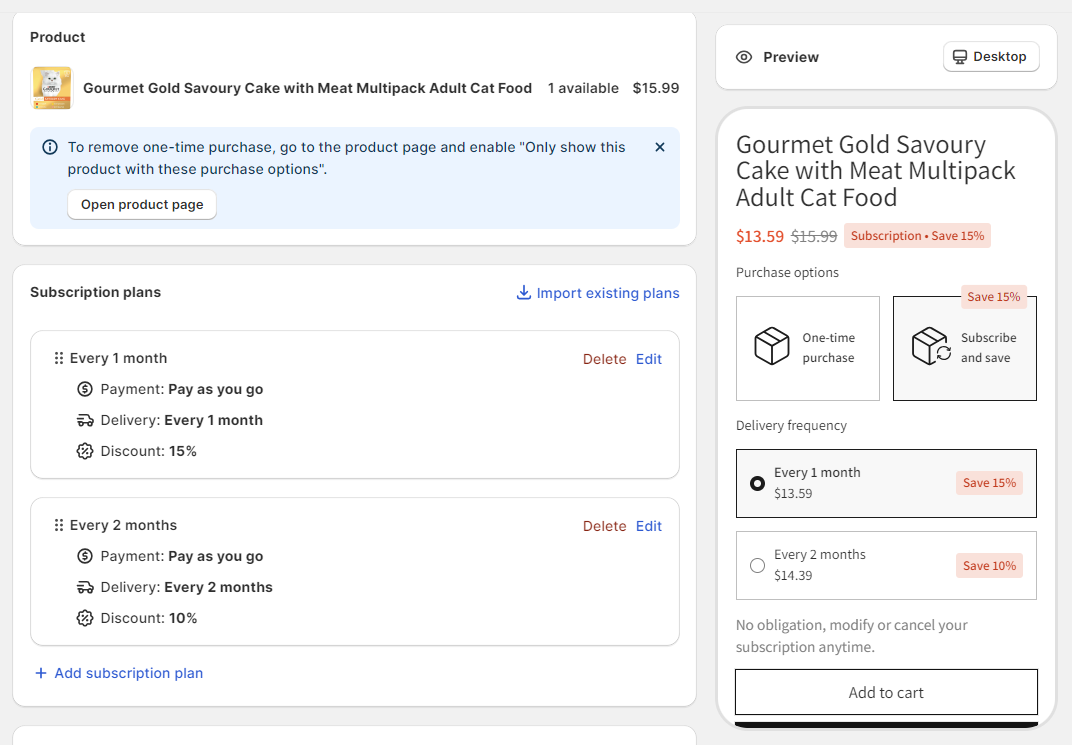Open the Desktop preview mode selector
The height and width of the screenshot is (745, 1072).
click(x=991, y=57)
